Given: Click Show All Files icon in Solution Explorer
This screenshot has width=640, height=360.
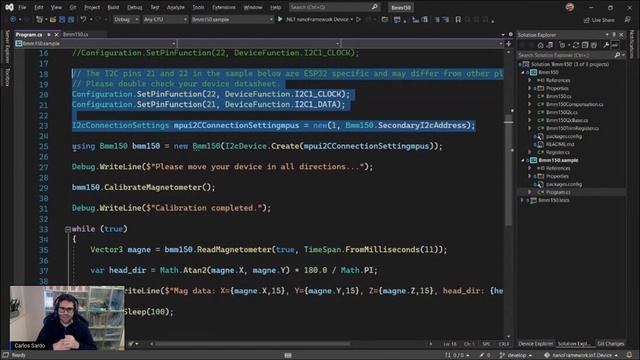Looking at the screenshot, I should tap(594, 45).
